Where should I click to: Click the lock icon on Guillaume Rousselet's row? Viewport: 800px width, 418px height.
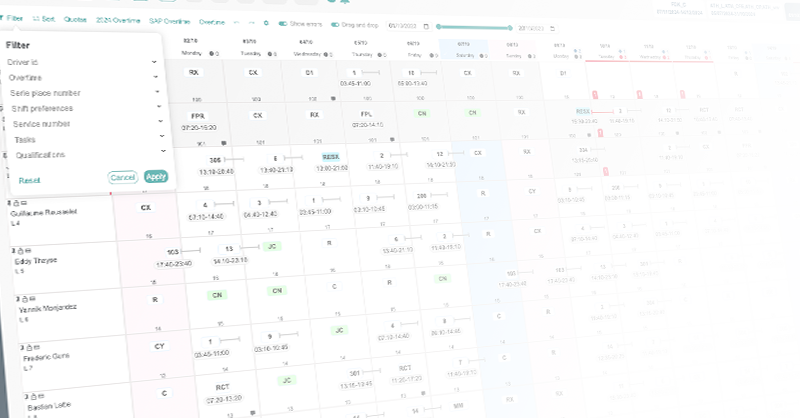(16, 203)
